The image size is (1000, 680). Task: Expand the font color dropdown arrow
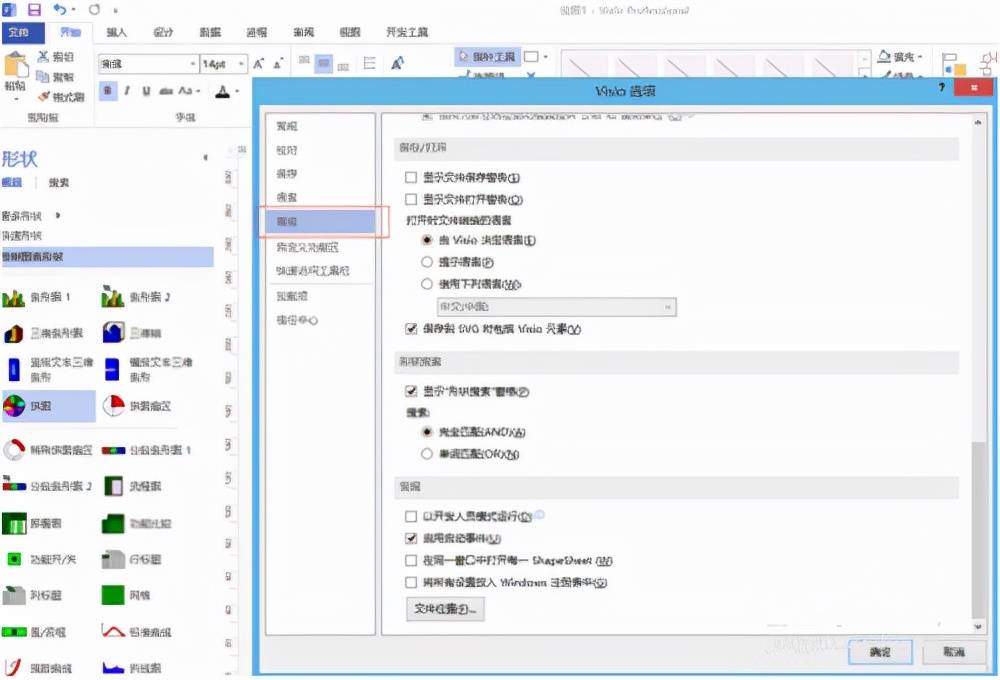tap(237, 91)
